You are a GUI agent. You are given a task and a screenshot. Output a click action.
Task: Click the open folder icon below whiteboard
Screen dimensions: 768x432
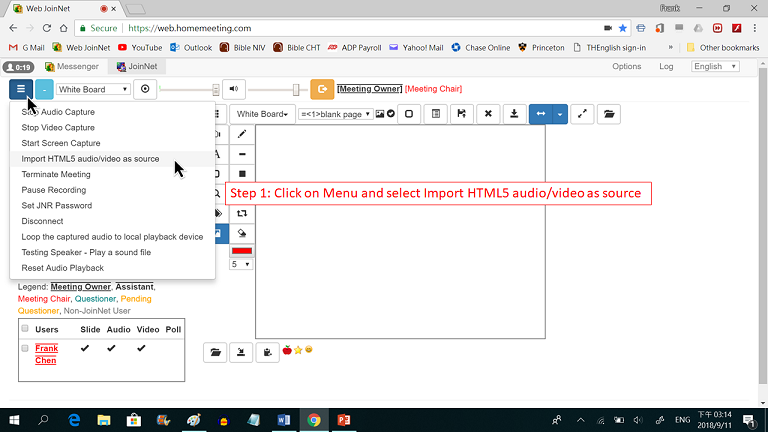coord(214,352)
